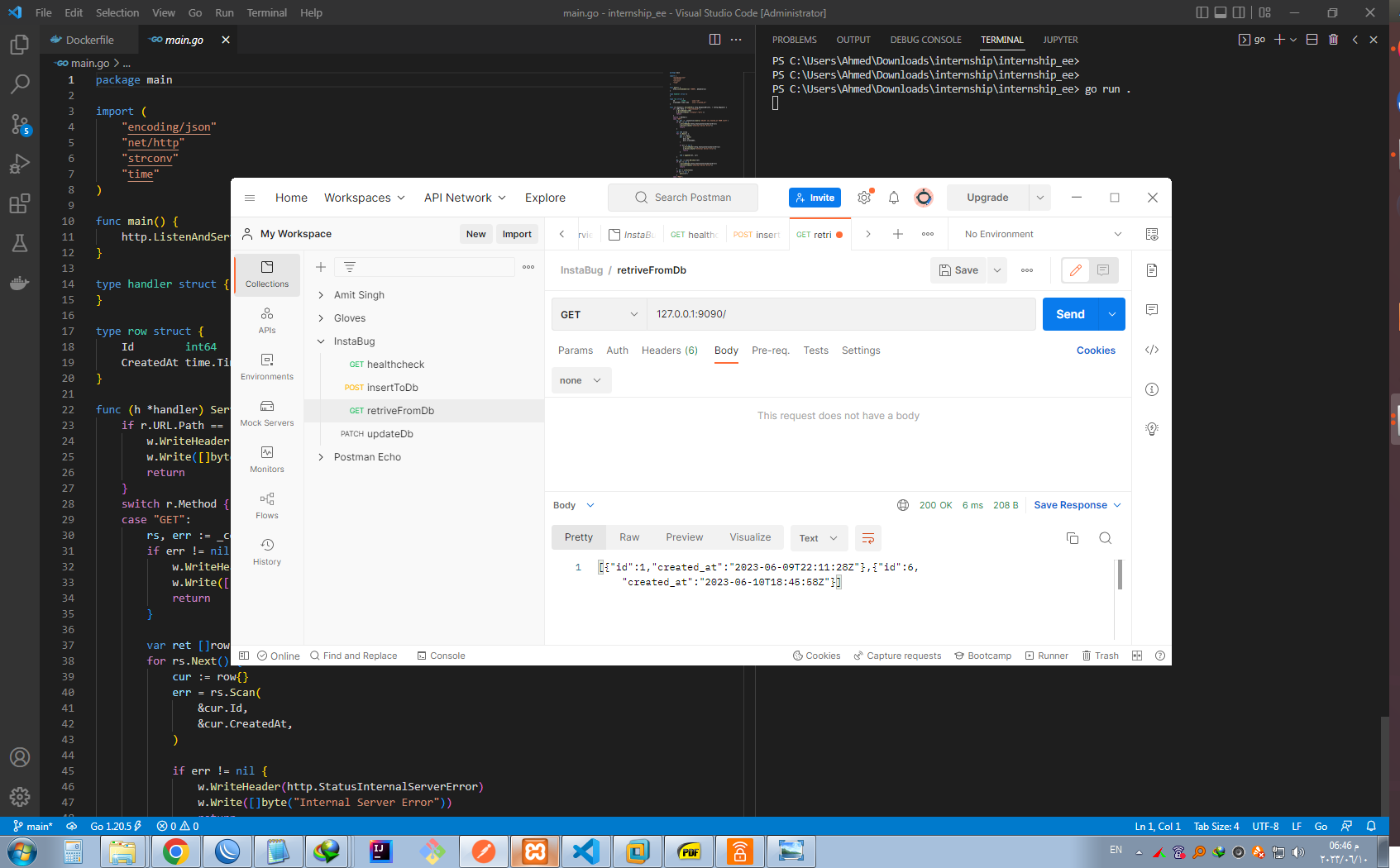Screen dimensions: 1400x868
Task: Expand the Amit Singh collection
Action: [321, 295]
